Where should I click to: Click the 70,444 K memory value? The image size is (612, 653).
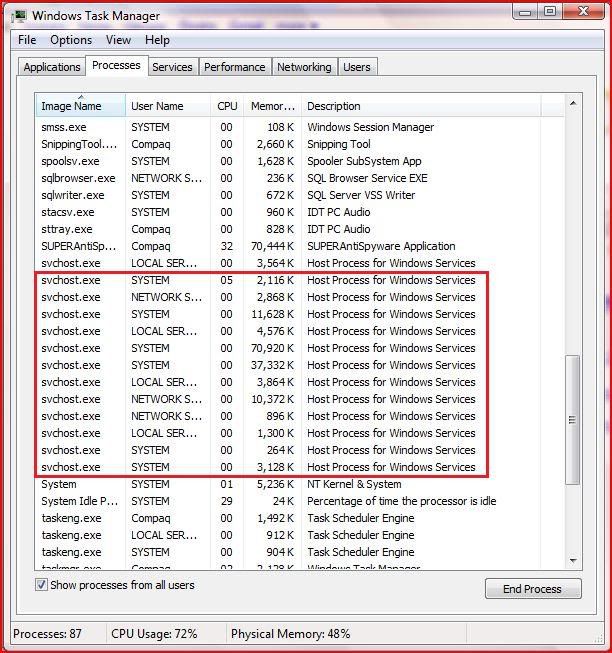(x=272, y=246)
